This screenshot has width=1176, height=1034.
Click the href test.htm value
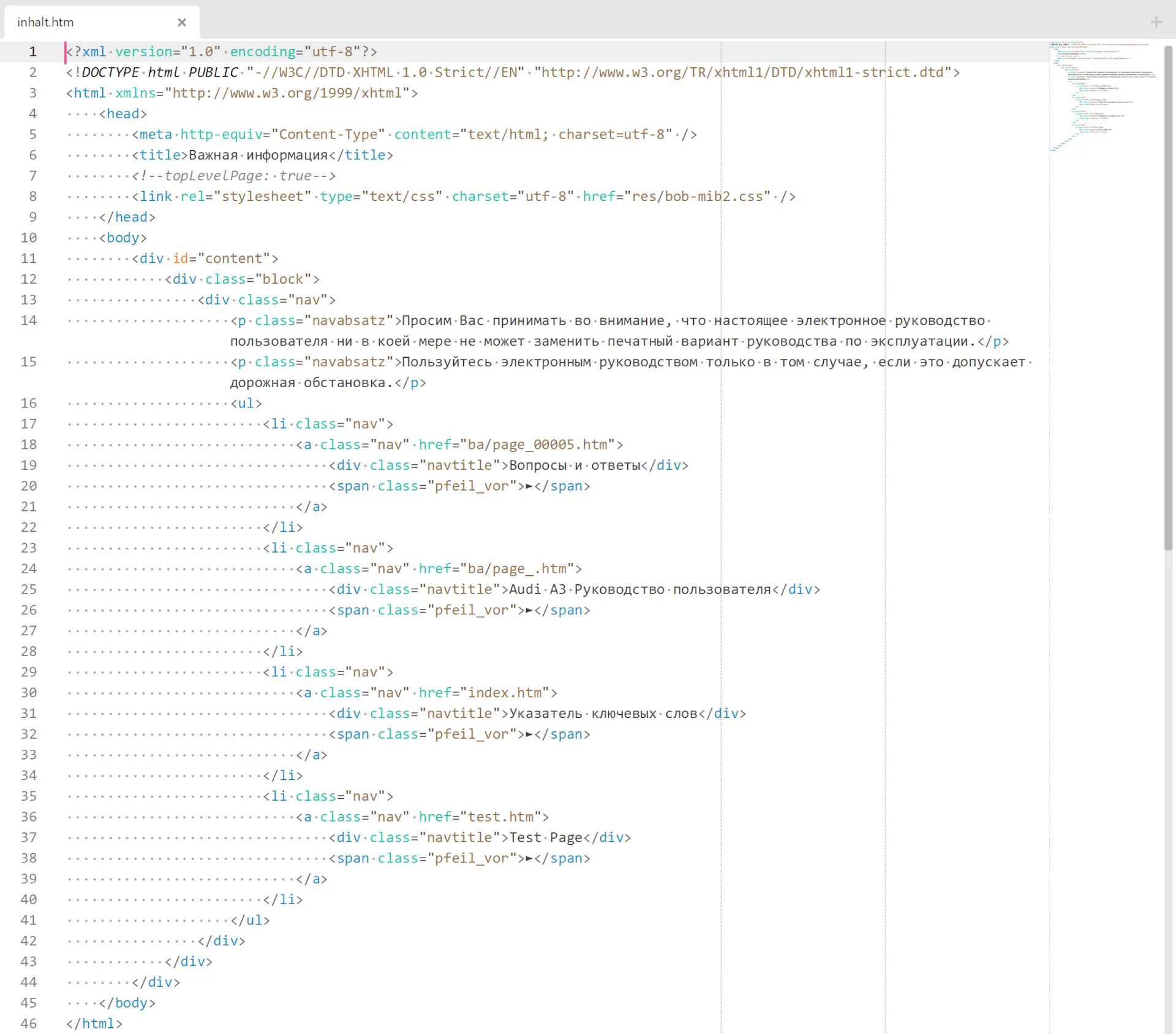(x=500, y=817)
